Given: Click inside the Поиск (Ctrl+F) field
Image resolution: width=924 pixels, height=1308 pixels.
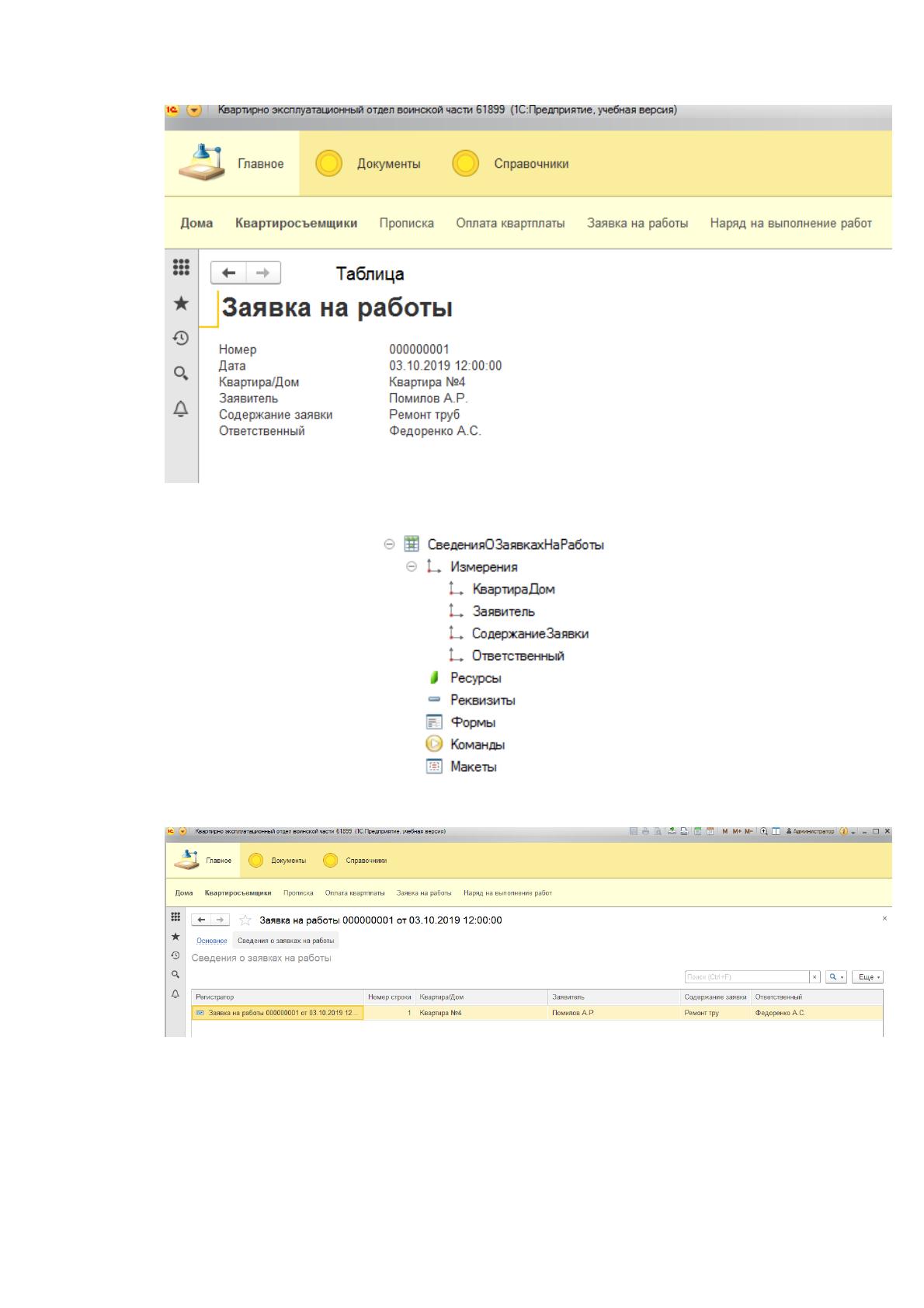Looking at the screenshot, I should tap(747, 977).
